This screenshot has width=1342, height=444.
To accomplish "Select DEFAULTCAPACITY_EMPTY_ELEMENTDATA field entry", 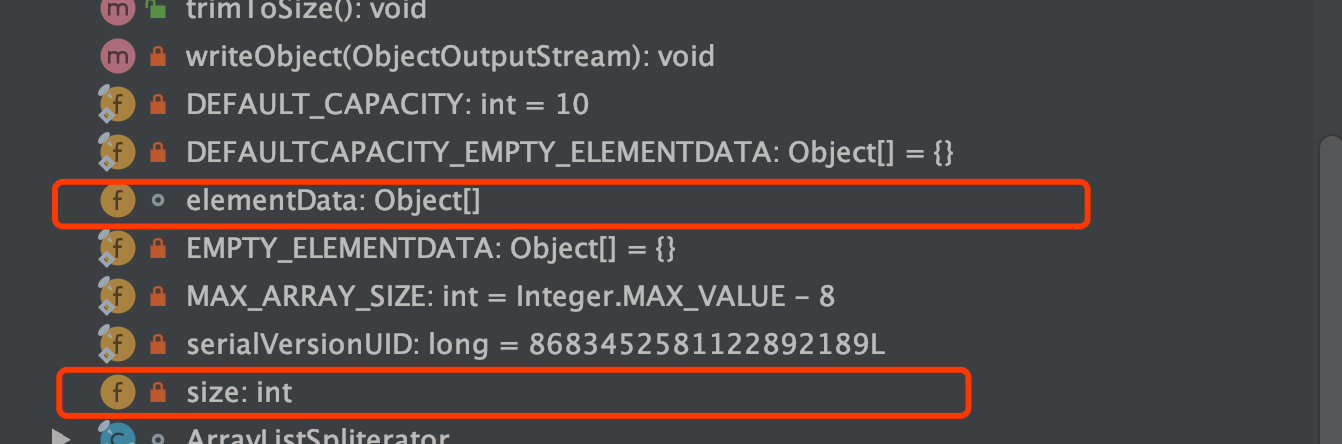I will point(570,153).
